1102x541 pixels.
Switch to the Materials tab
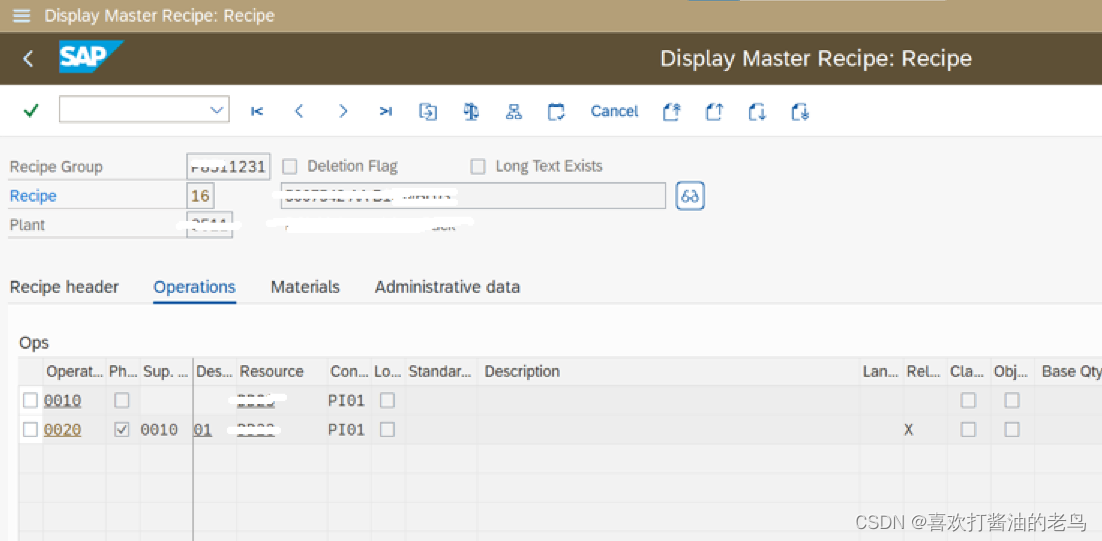(x=305, y=287)
